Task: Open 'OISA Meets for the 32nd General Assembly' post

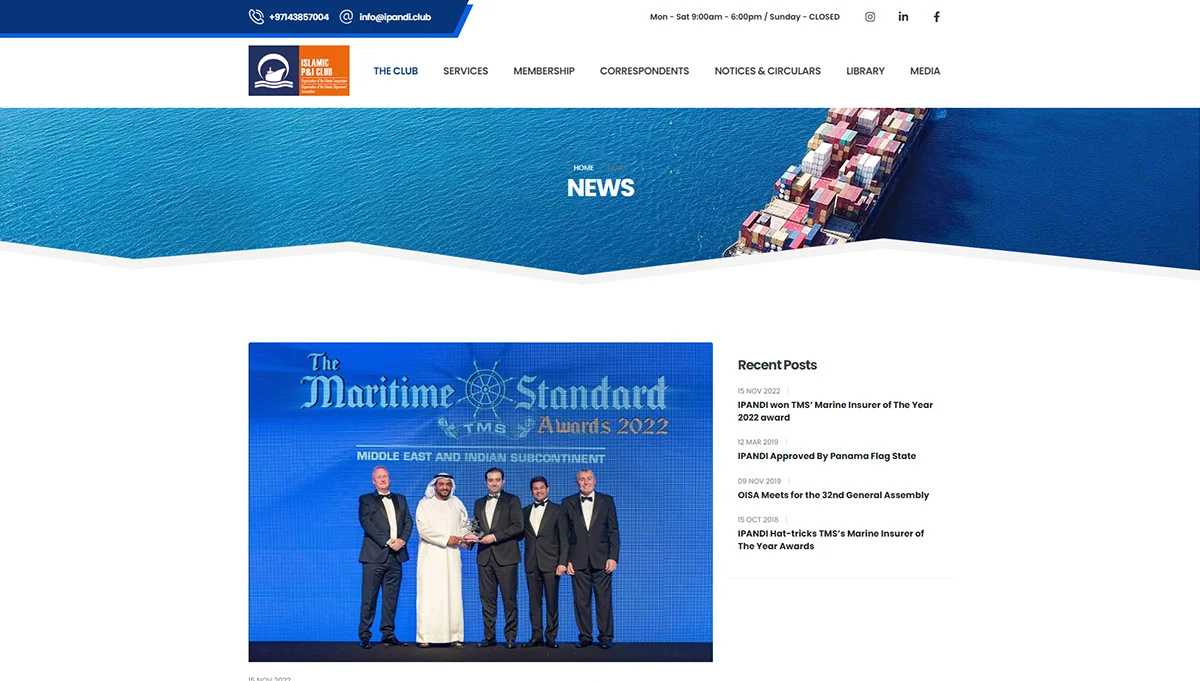Action: (833, 495)
